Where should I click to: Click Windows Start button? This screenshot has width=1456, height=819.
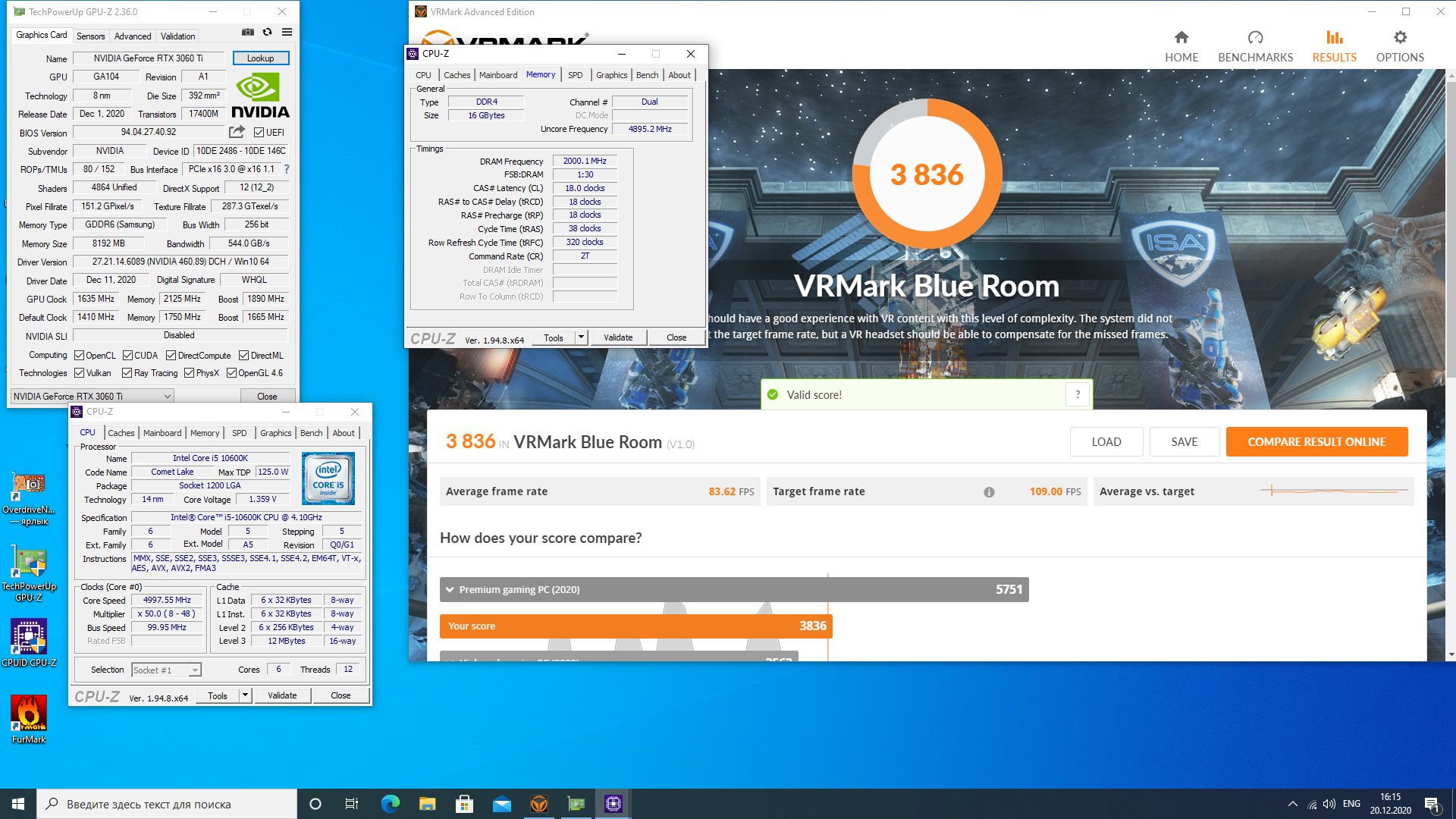[x=18, y=804]
